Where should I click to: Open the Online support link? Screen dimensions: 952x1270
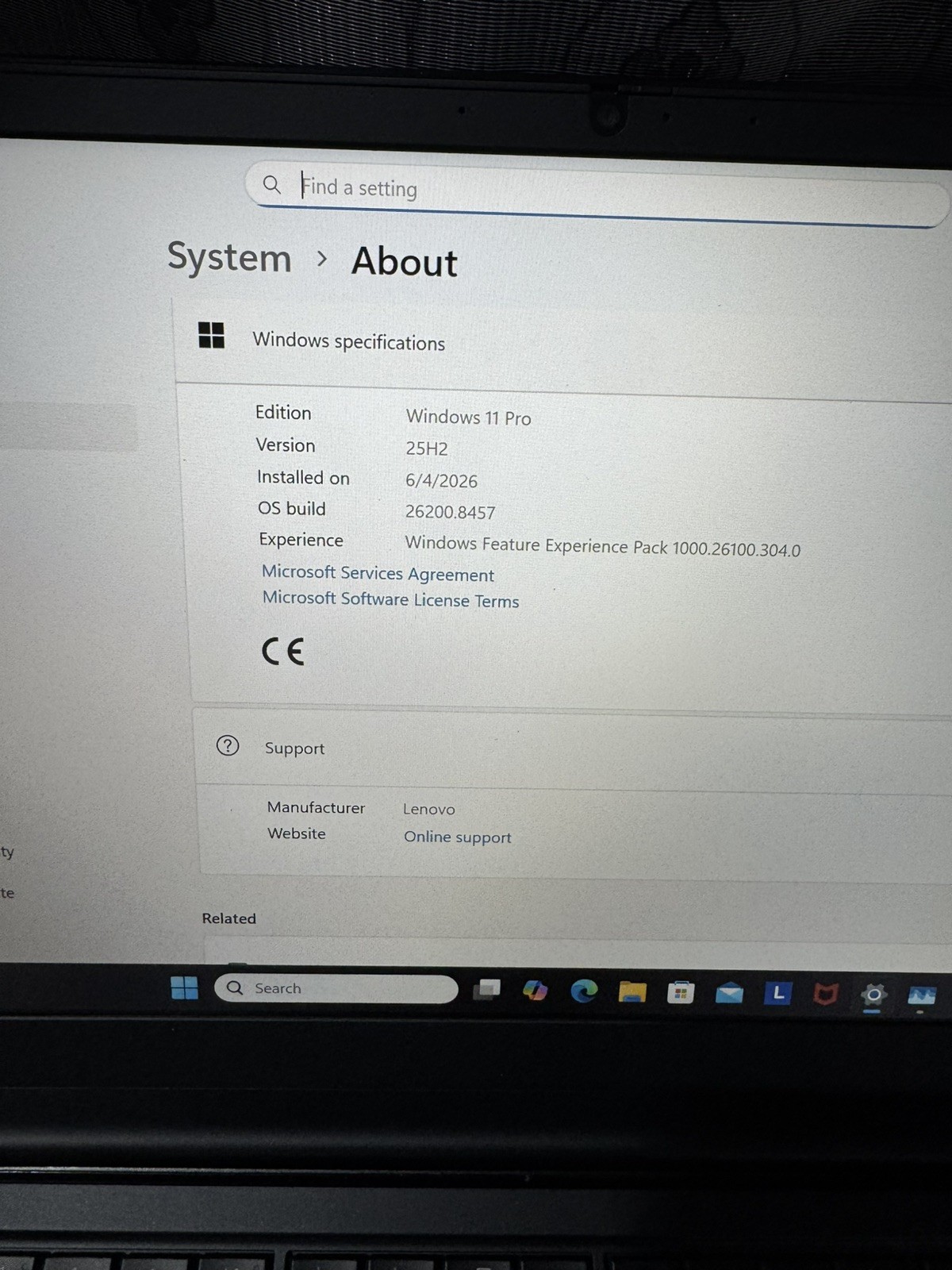click(457, 837)
